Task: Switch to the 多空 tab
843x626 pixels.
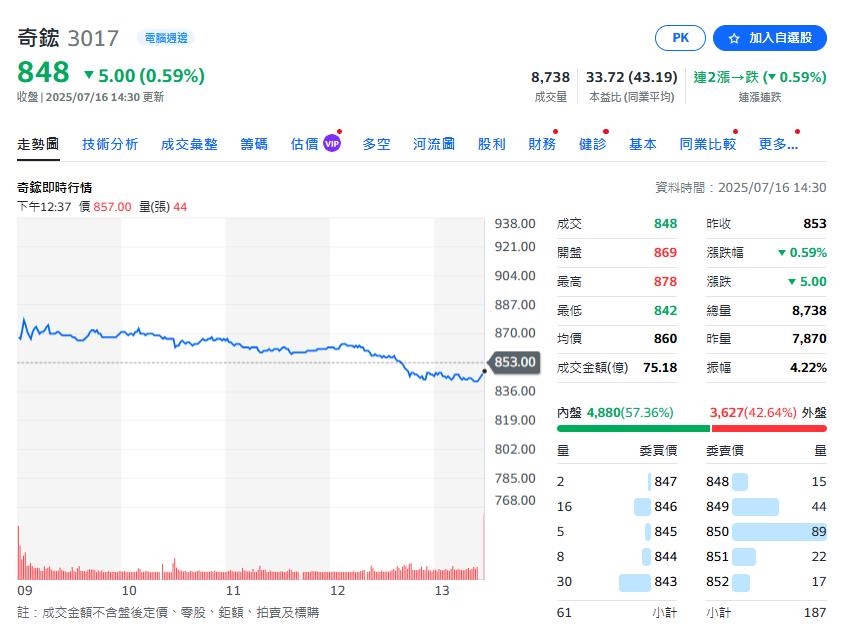Action: click(377, 144)
